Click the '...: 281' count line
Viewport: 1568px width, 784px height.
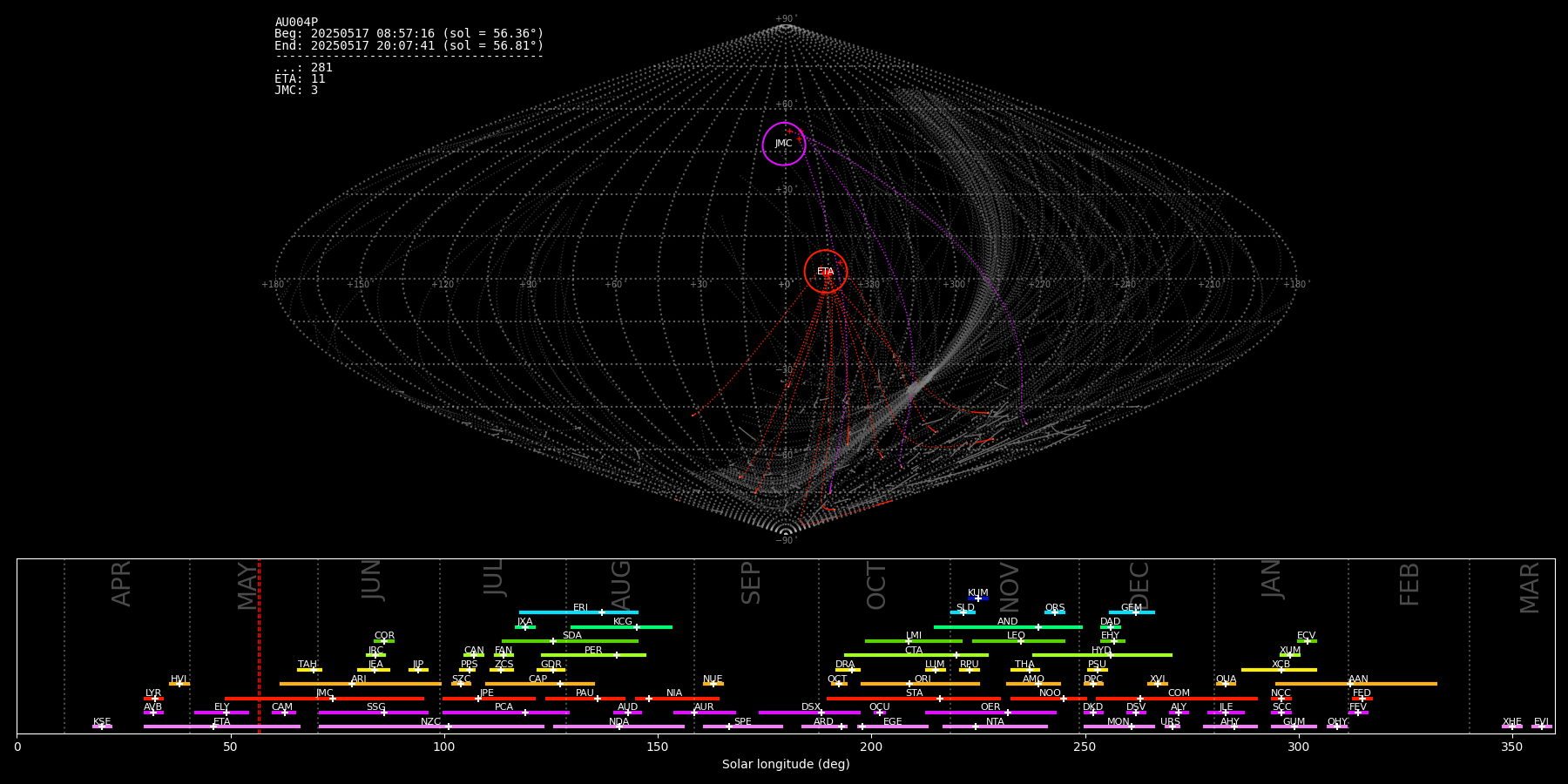click(303, 68)
